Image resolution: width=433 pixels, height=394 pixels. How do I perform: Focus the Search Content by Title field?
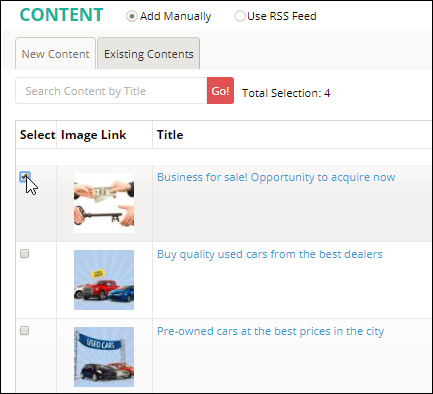pyautogui.click(x=111, y=91)
